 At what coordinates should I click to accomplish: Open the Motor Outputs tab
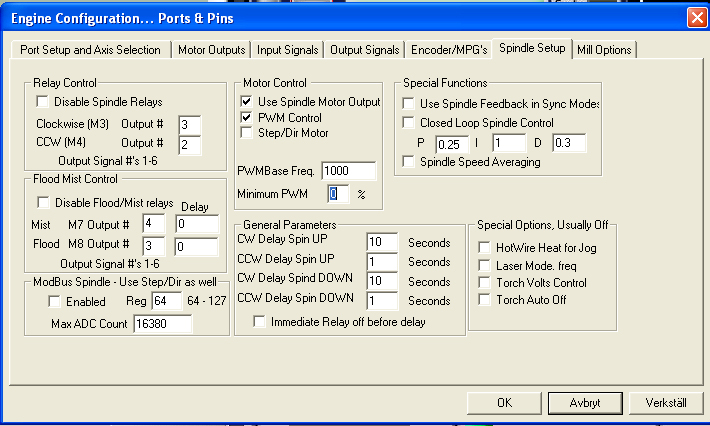coord(211,49)
